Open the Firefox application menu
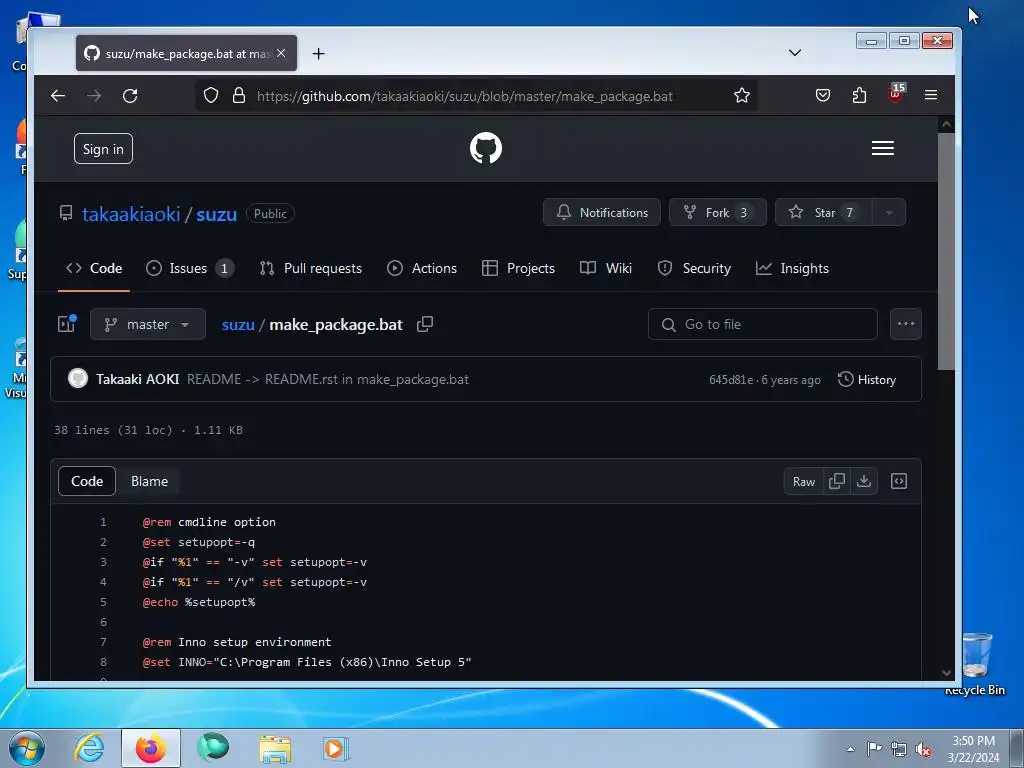This screenshot has width=1024, height=768. coord(931,96)
